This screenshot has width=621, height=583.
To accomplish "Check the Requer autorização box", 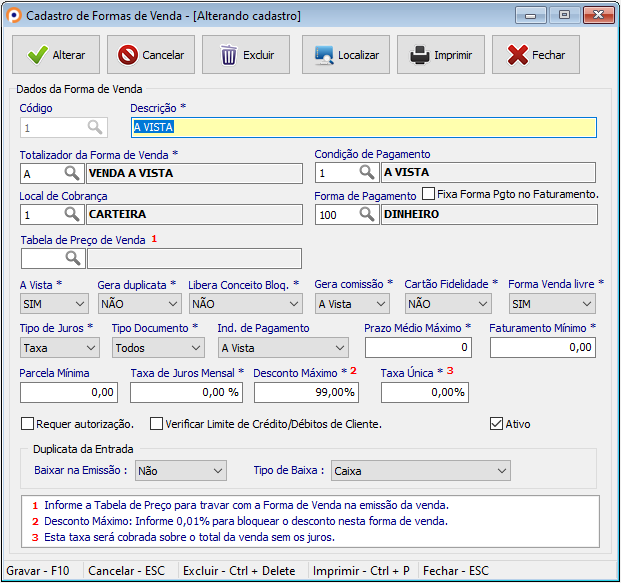I will (x=28, y=424).
